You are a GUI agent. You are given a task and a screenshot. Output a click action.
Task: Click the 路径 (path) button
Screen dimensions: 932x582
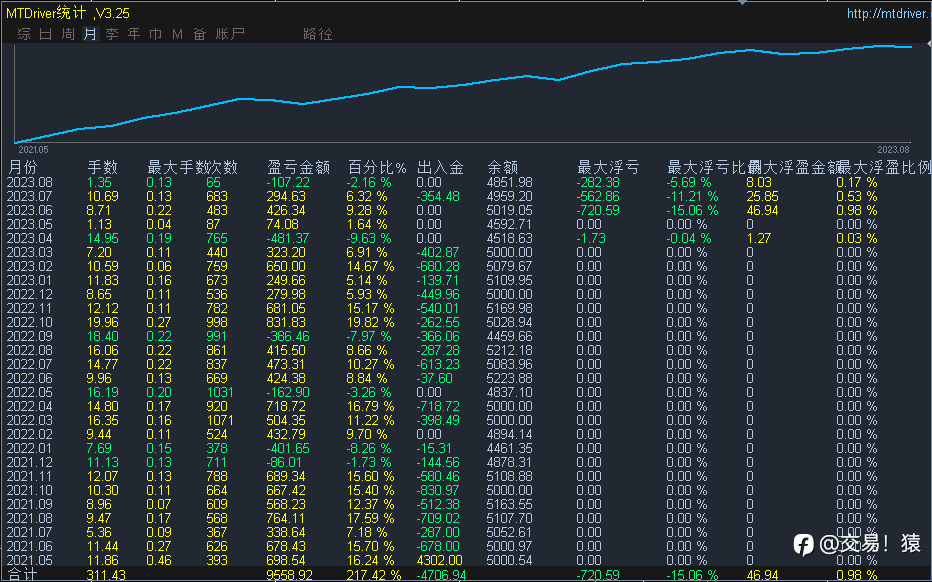tap(317, 34)
